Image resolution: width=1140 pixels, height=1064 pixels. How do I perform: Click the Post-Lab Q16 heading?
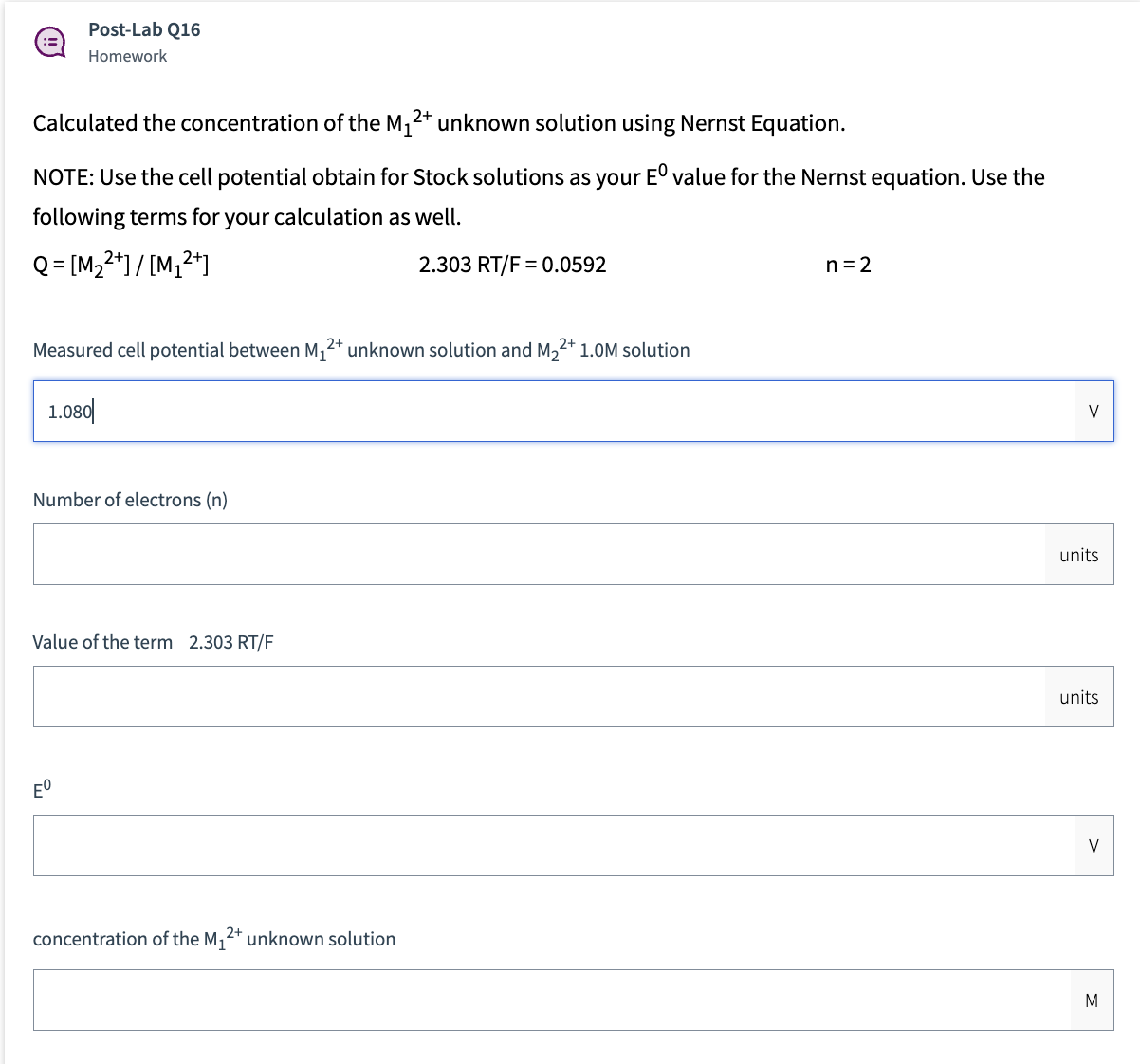tap(142, 29)
